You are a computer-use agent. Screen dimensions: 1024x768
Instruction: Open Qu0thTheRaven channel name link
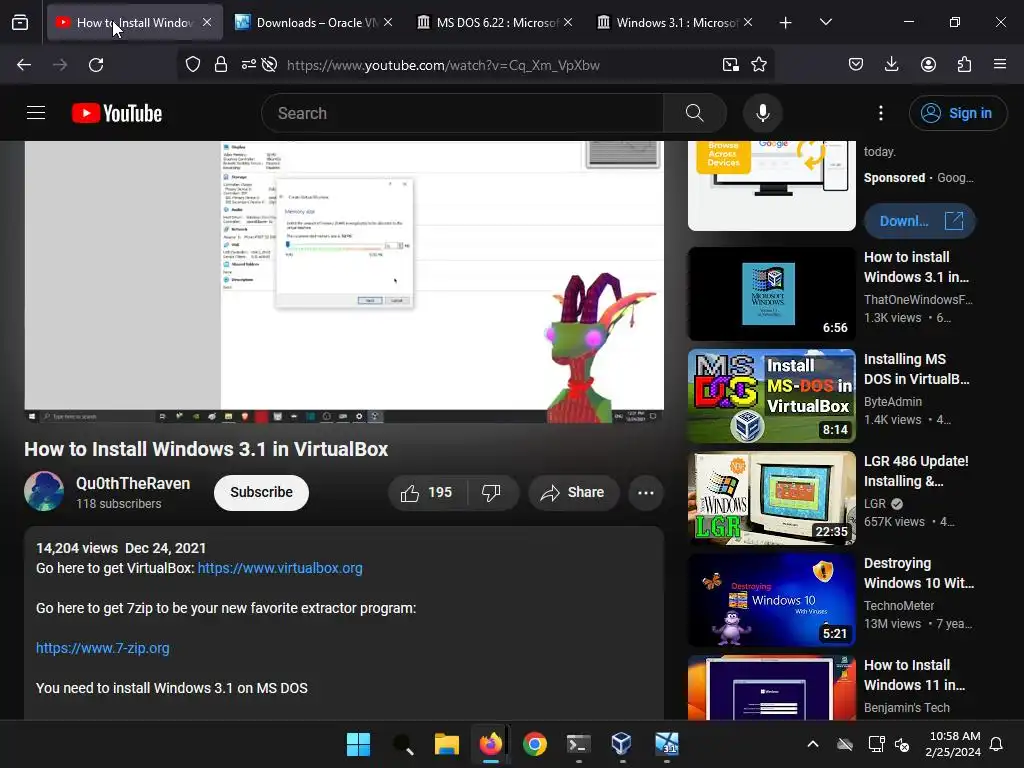(x=133, y=484)
